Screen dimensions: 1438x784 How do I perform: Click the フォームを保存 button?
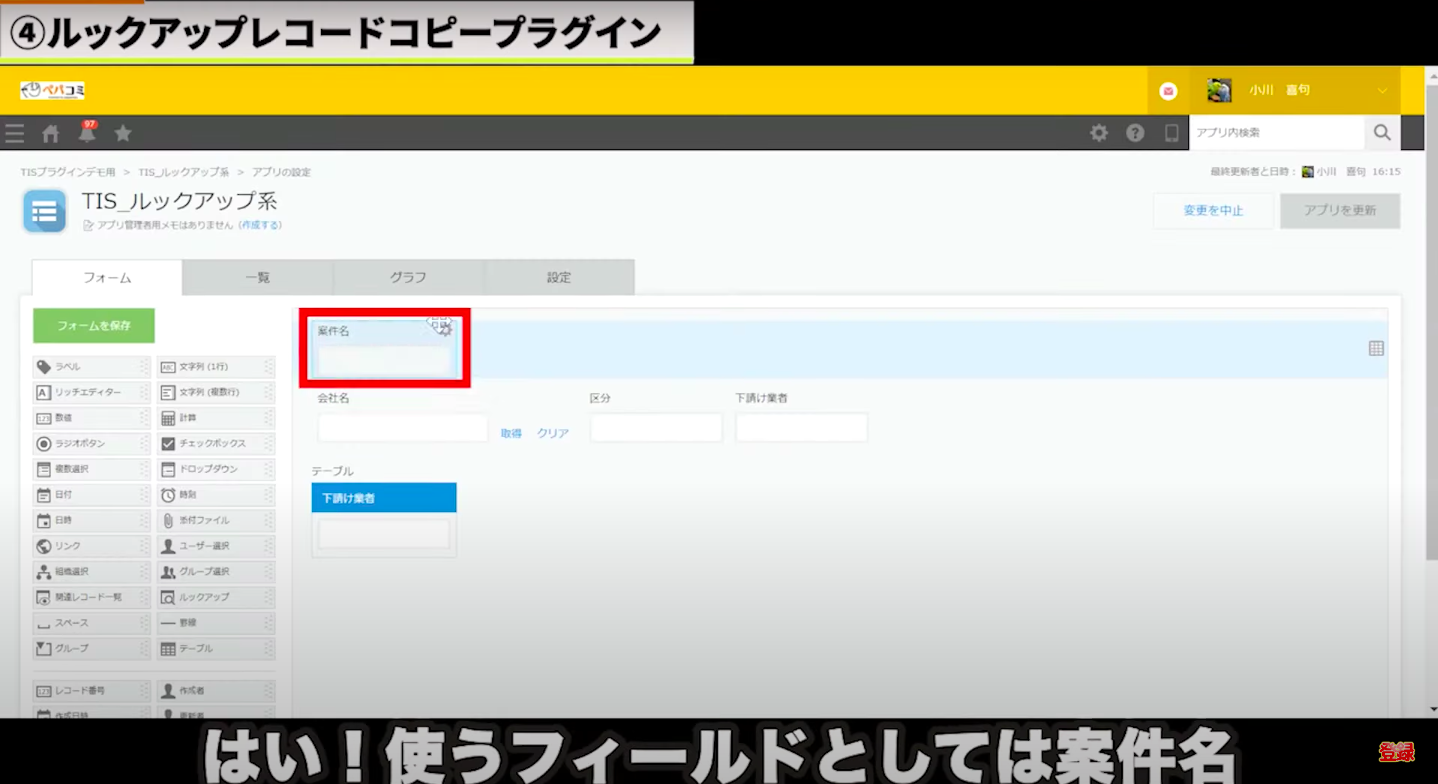(x=94, y=326)
